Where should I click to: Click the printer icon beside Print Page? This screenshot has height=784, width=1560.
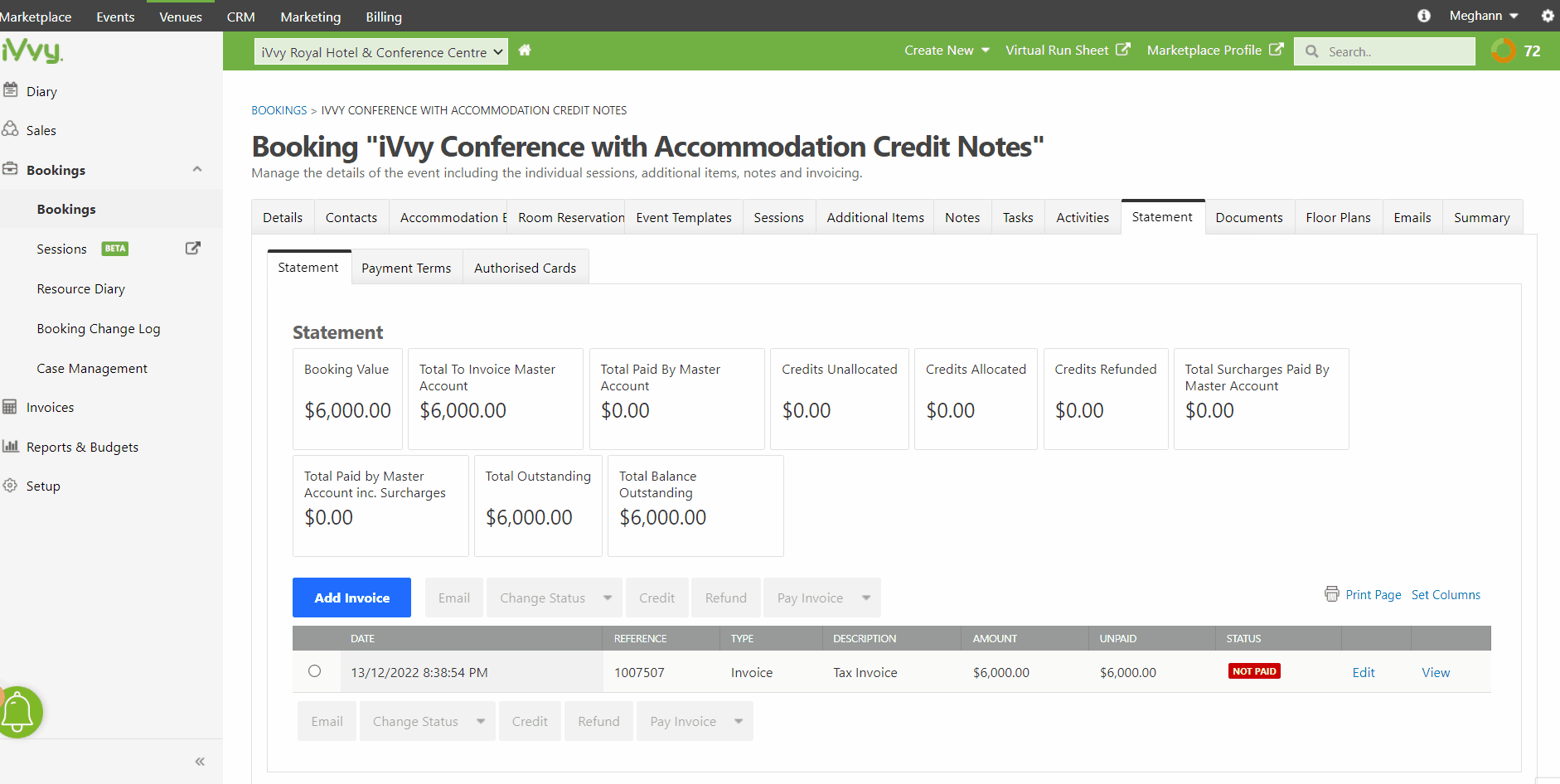[x=1331, y=594]
